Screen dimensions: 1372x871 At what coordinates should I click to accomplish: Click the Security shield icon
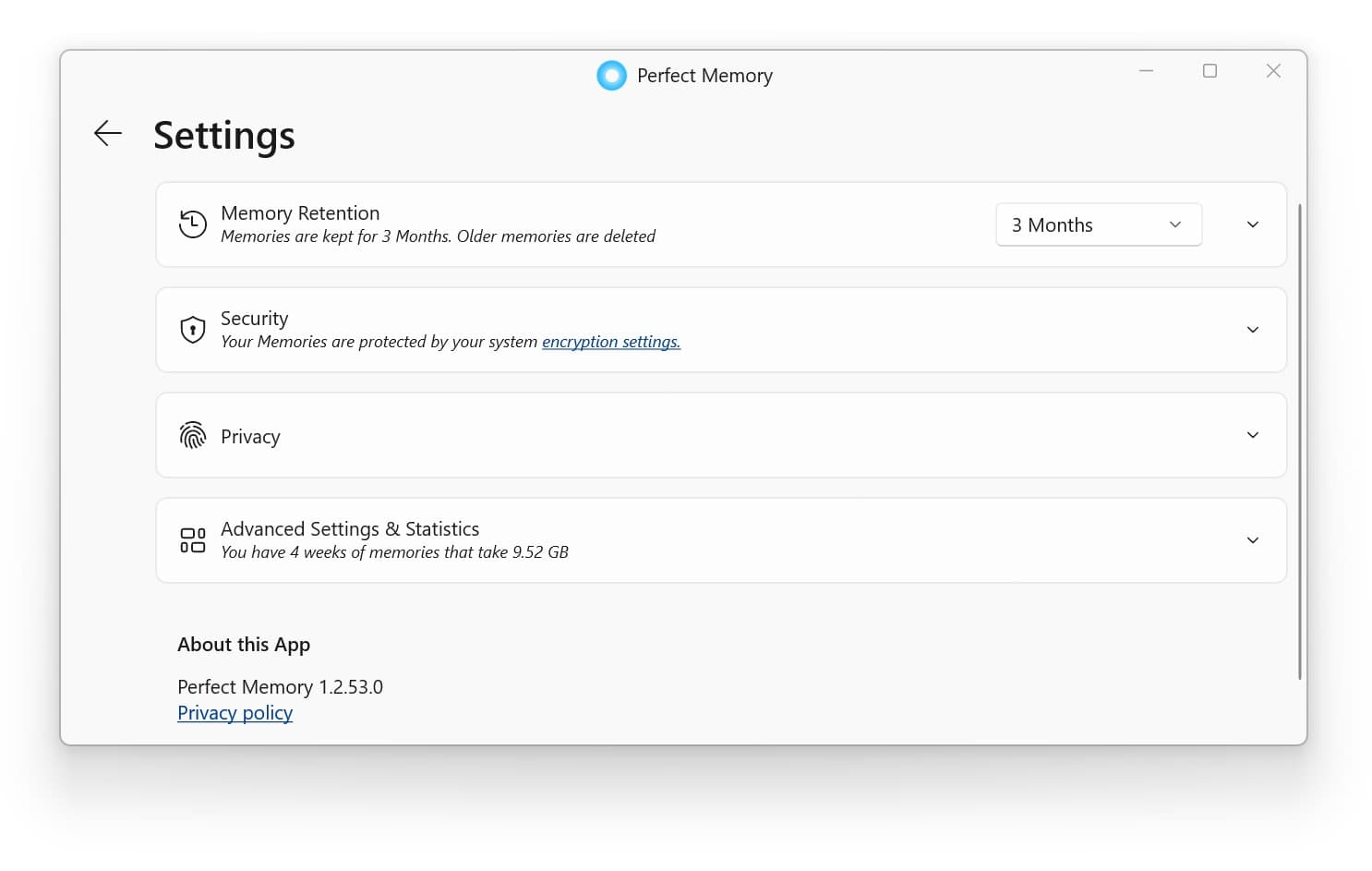point(192,330)
